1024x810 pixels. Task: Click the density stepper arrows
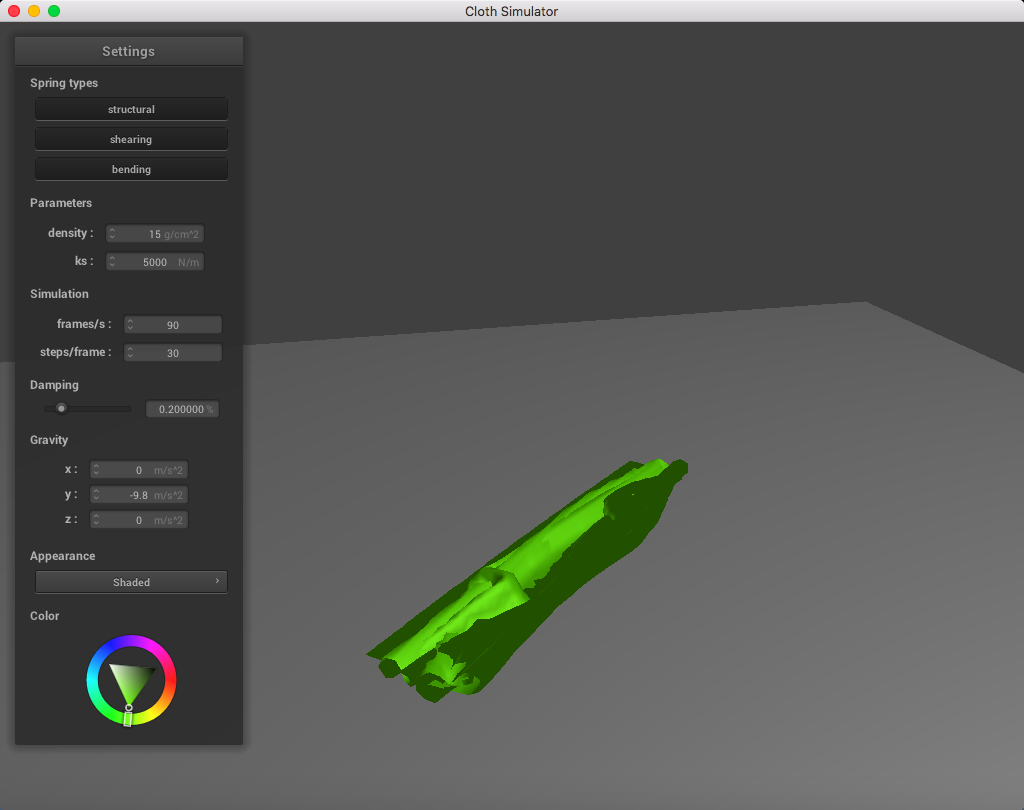(112, 234)
